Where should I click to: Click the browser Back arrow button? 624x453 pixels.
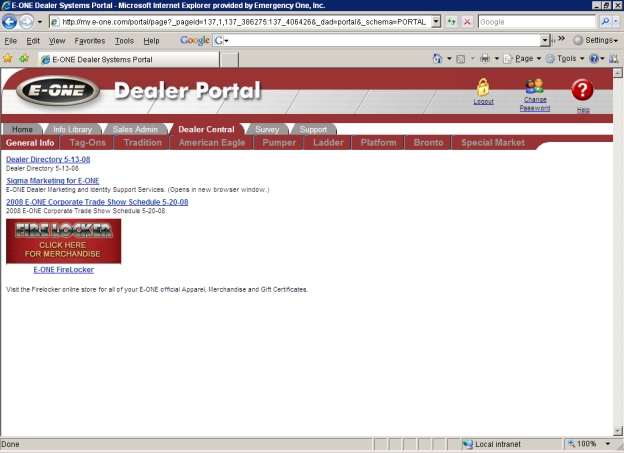point(9,21)
